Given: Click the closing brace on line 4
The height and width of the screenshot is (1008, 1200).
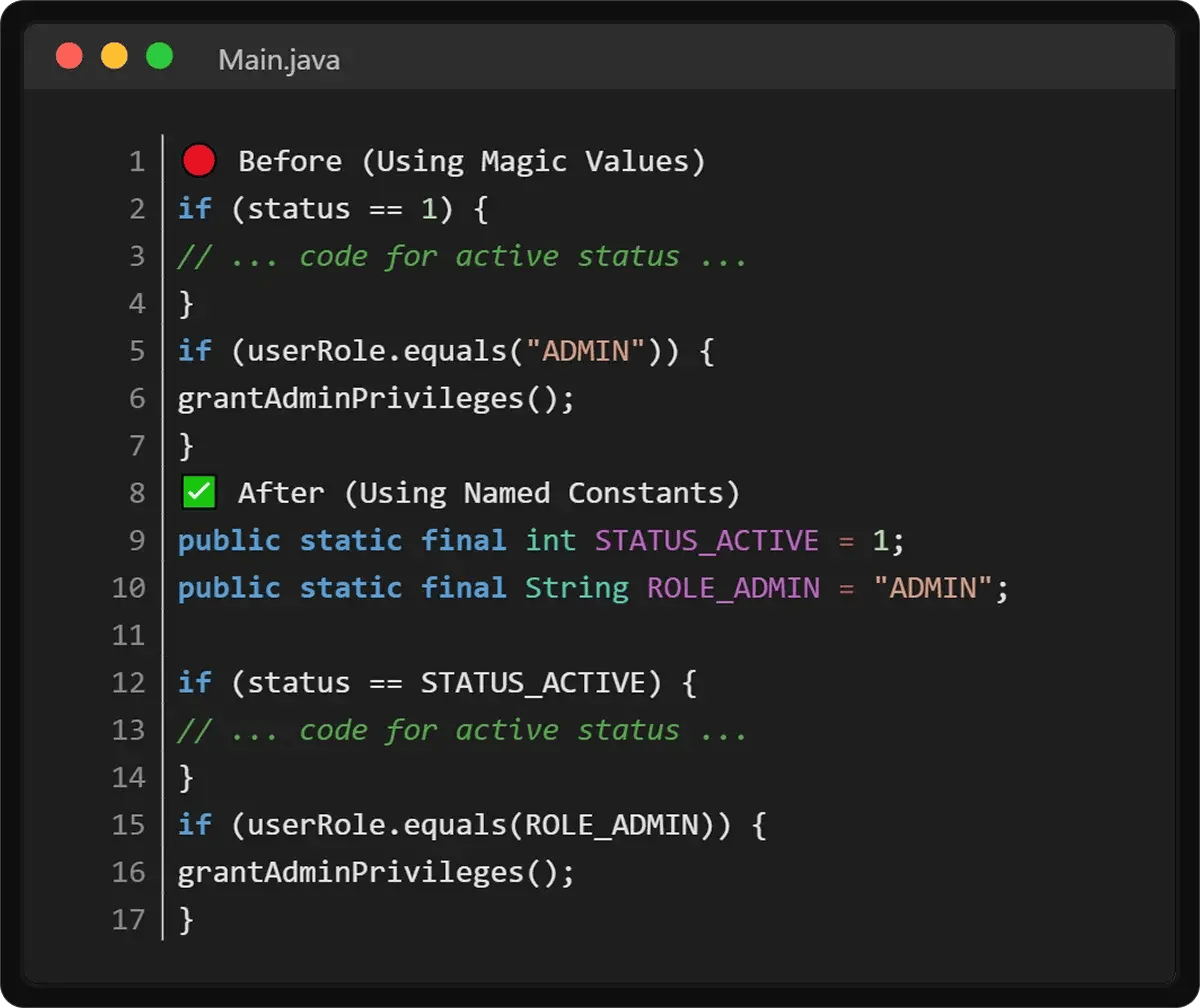Looking at the screenshot, I should tap(186, 303).
